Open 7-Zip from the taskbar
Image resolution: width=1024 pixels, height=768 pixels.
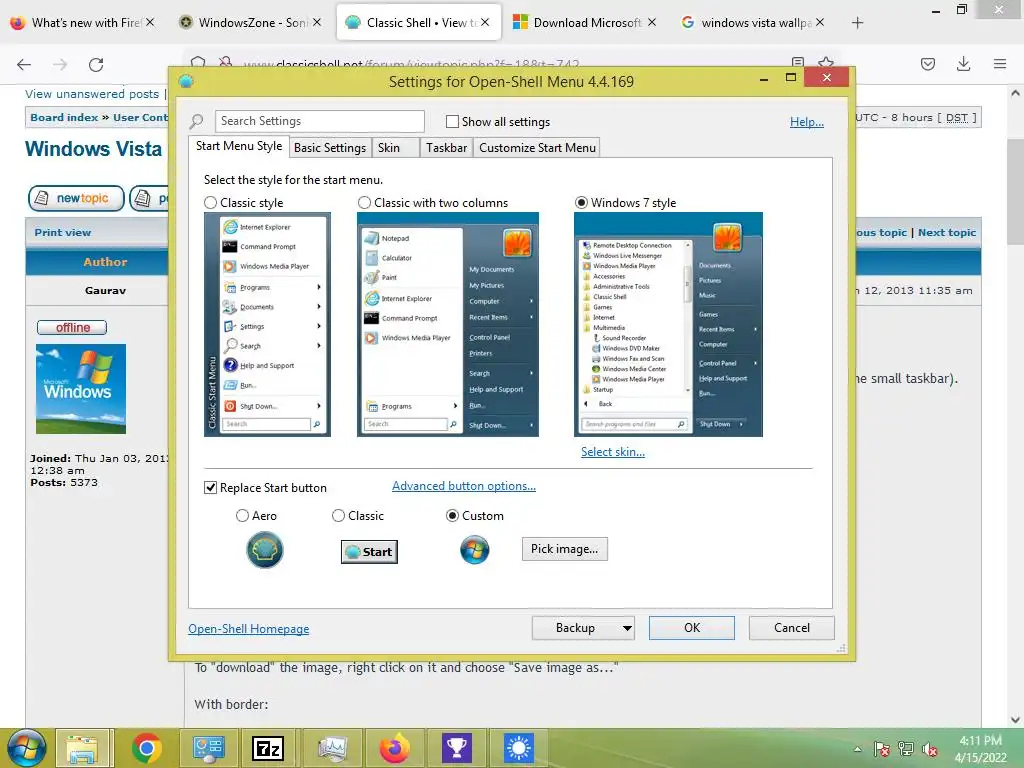(x=268, y=748)
